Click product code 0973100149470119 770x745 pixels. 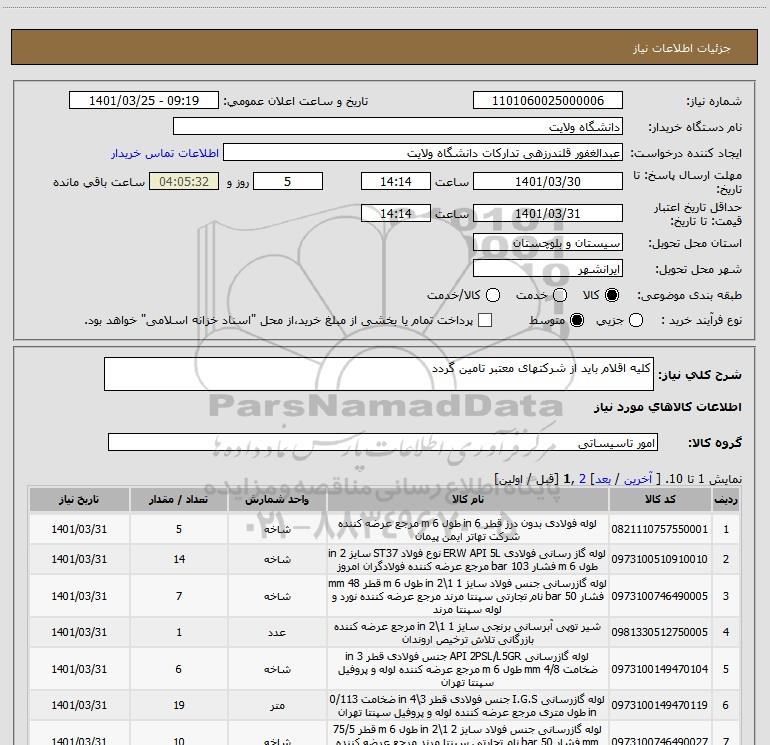click(660, 705)
